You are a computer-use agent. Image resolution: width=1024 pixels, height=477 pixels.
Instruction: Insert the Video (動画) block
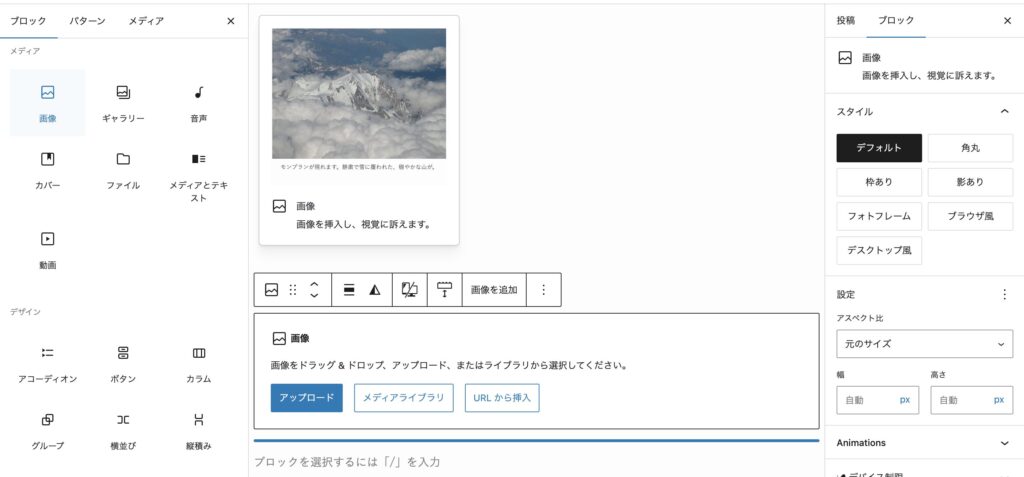[47, 249]
